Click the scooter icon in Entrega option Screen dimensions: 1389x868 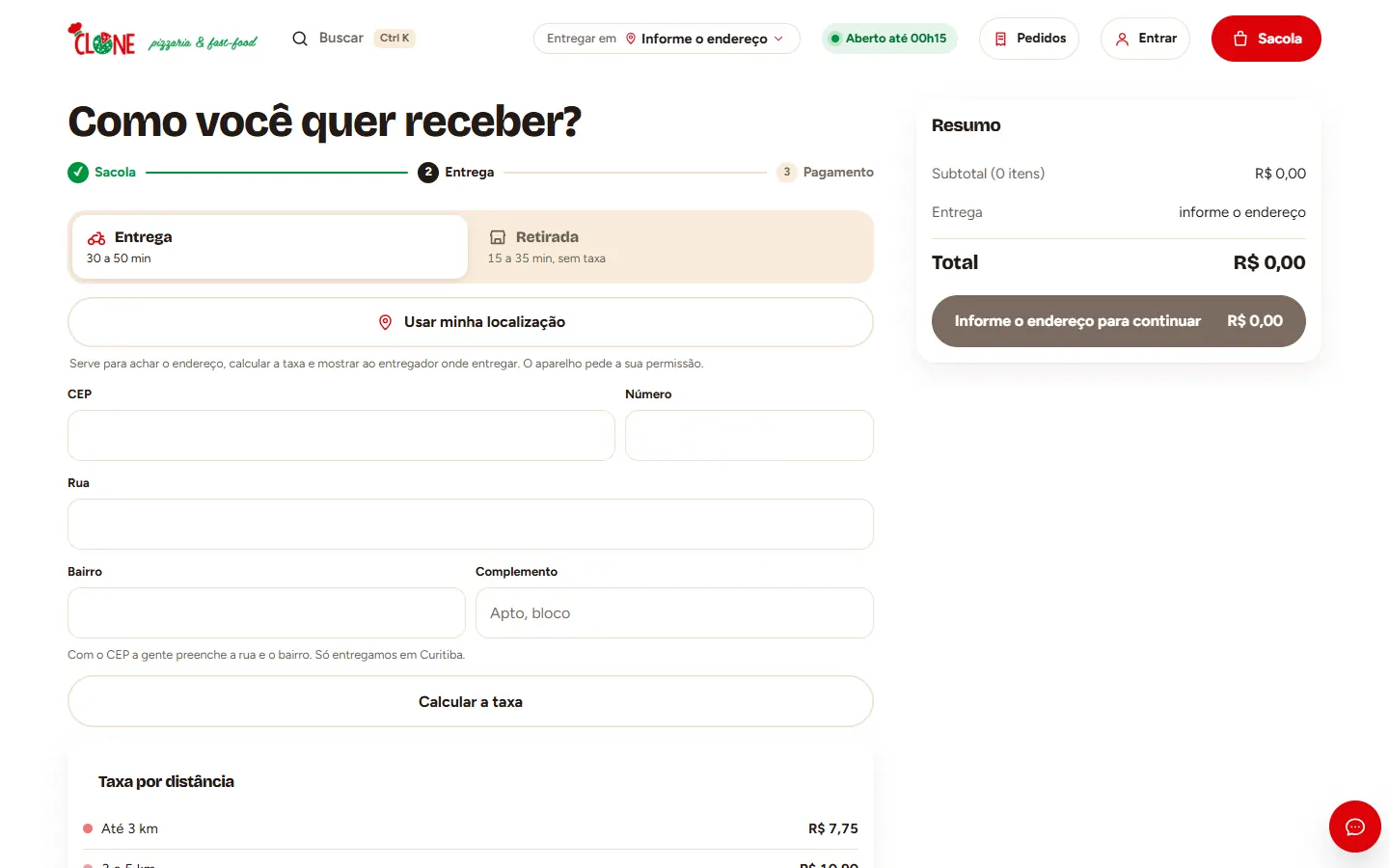click(x=96, y=238)
